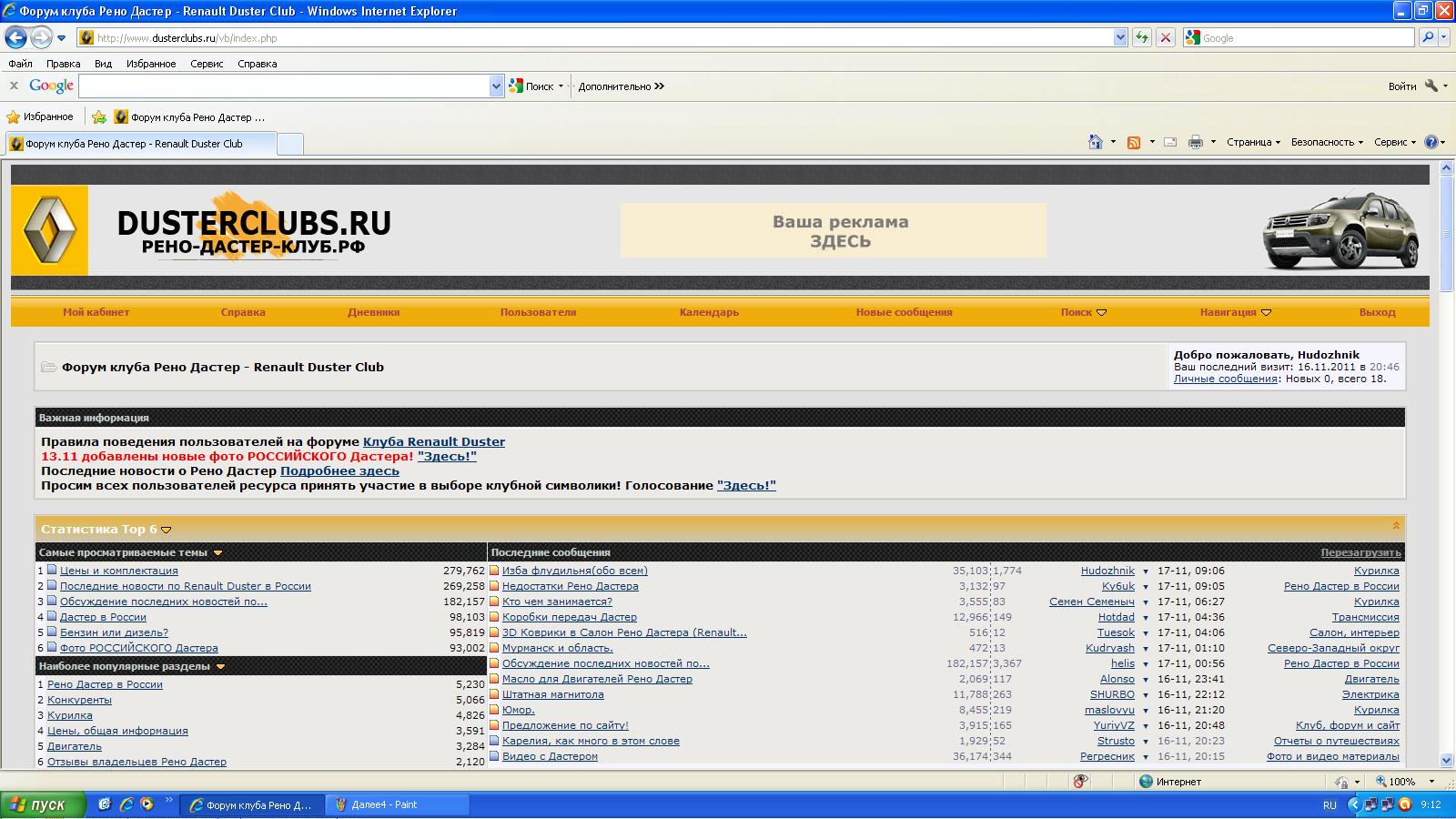Expand Самые просматриваемые темы dropdown arrow
Screen dimensions: 1456x819
217,552
